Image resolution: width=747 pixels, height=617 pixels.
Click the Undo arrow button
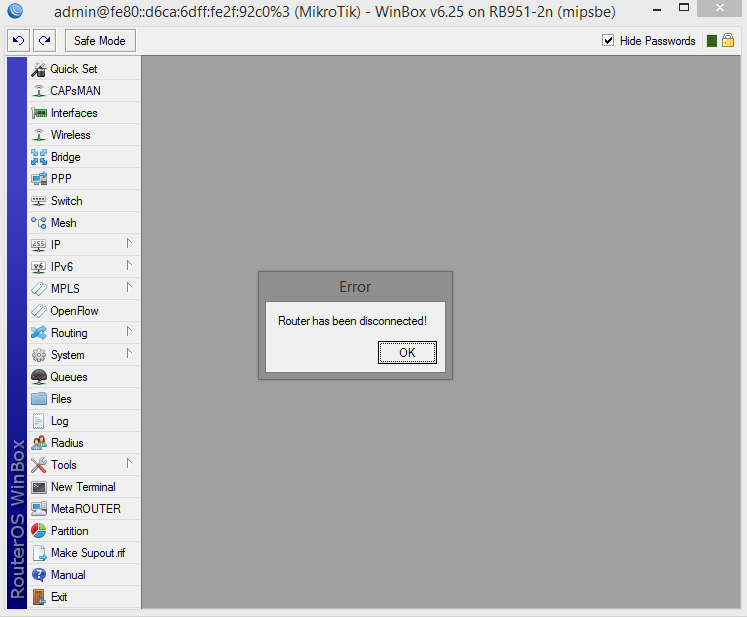19,40
